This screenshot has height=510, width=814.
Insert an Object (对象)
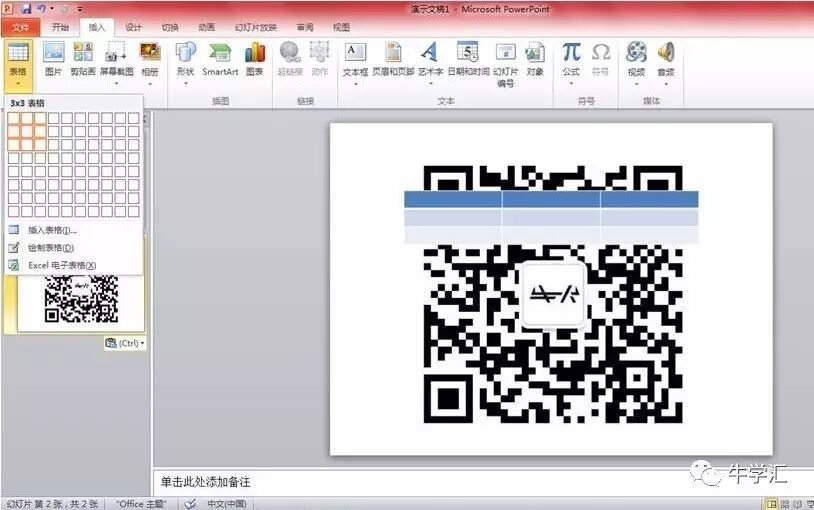click(x=535, y=59)
